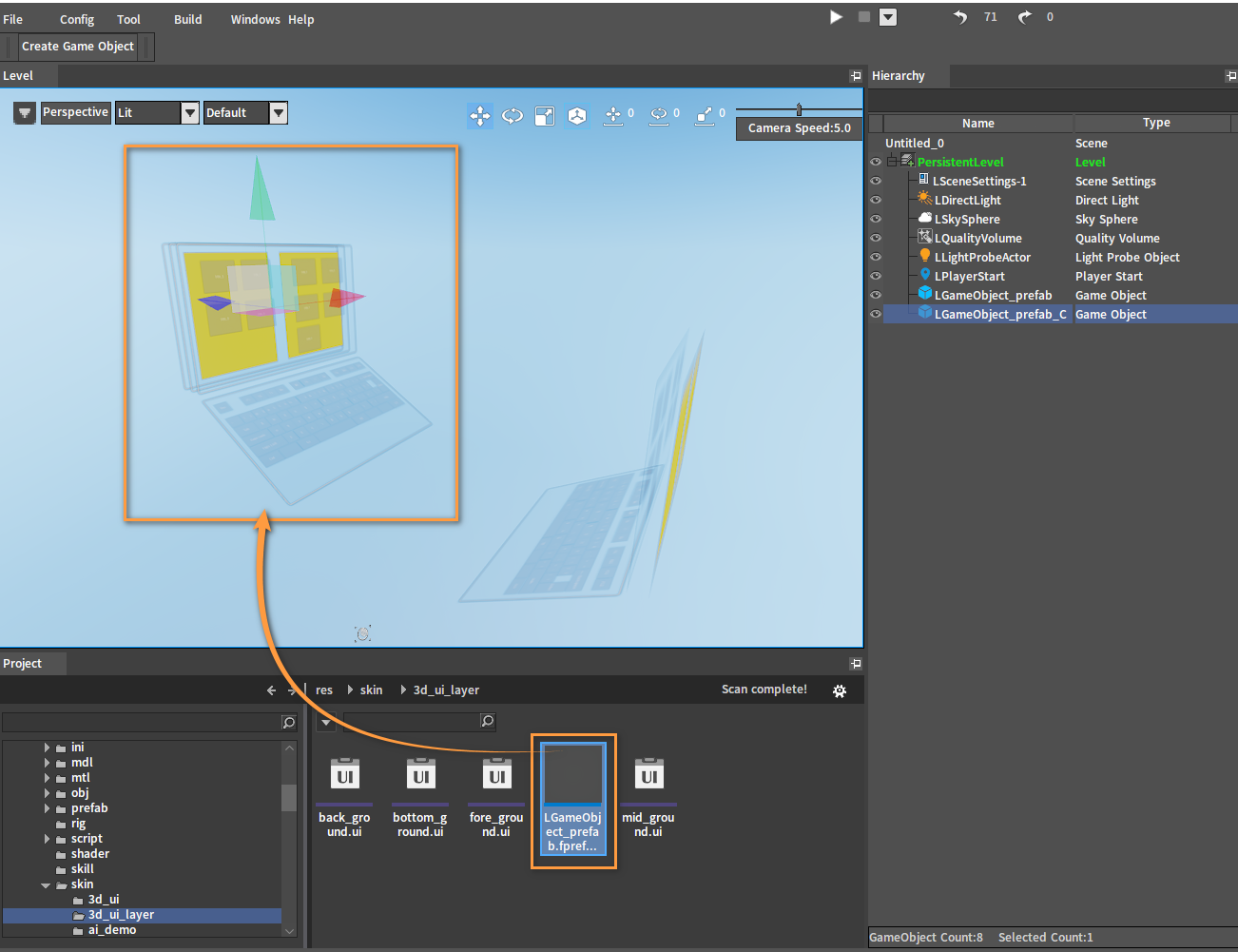Open the Build menu
The height and width of the screenshot is (952, 1238).
pyautogui.click(x=188, y=19)
